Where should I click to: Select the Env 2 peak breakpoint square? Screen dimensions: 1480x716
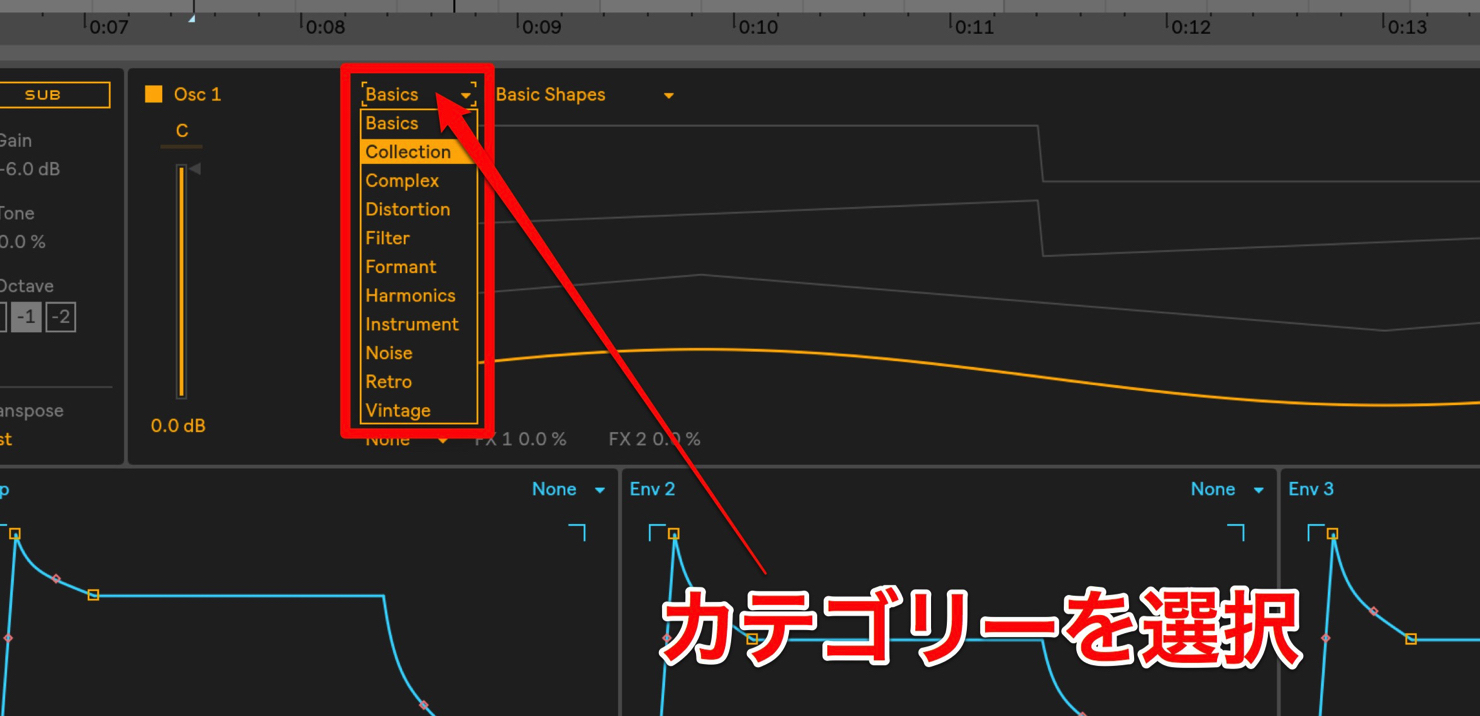click(674, 534)
